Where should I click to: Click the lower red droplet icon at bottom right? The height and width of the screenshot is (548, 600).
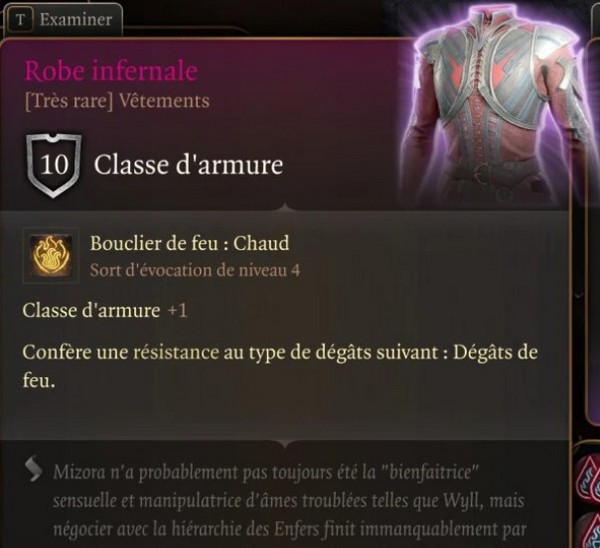589,532
